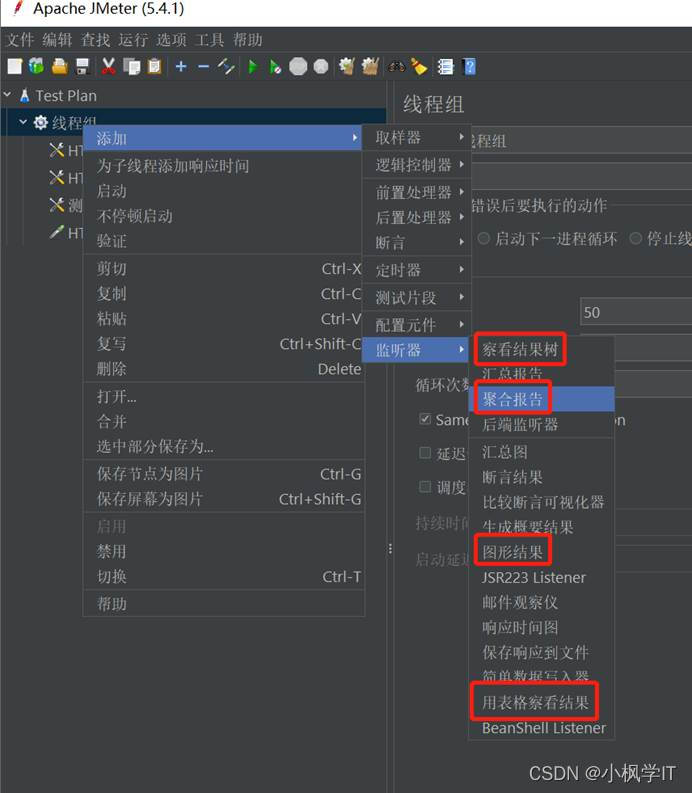Click the thread count field showing 50

click(636, 312)
